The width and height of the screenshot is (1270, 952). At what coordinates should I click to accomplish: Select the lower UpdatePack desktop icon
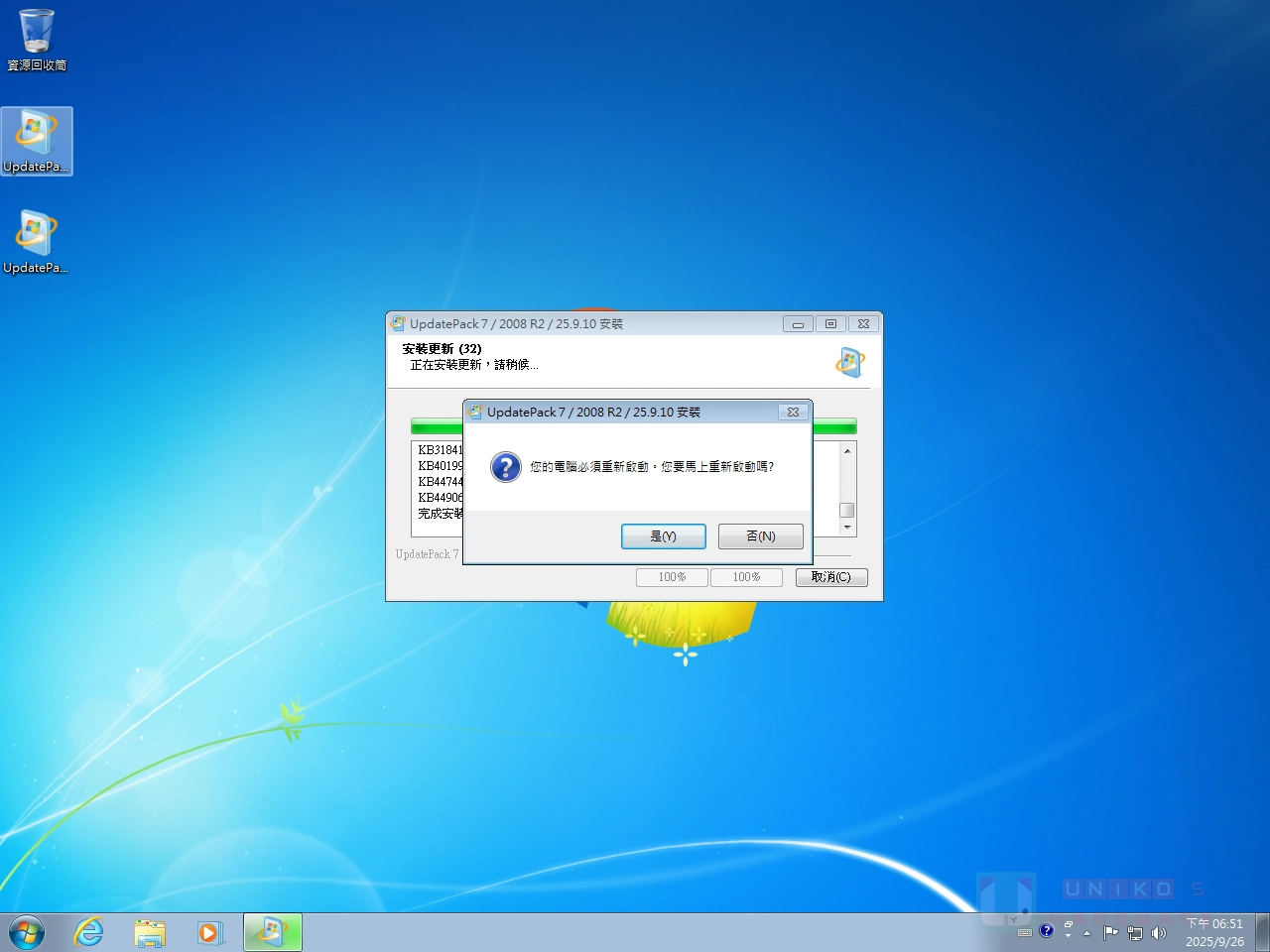[x=37, y=242]
